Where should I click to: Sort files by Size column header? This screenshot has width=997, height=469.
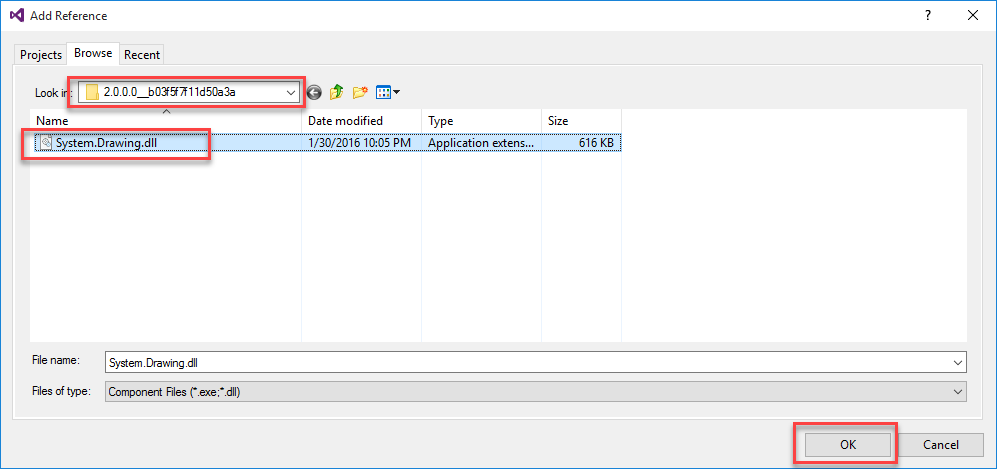click(581, 121)
